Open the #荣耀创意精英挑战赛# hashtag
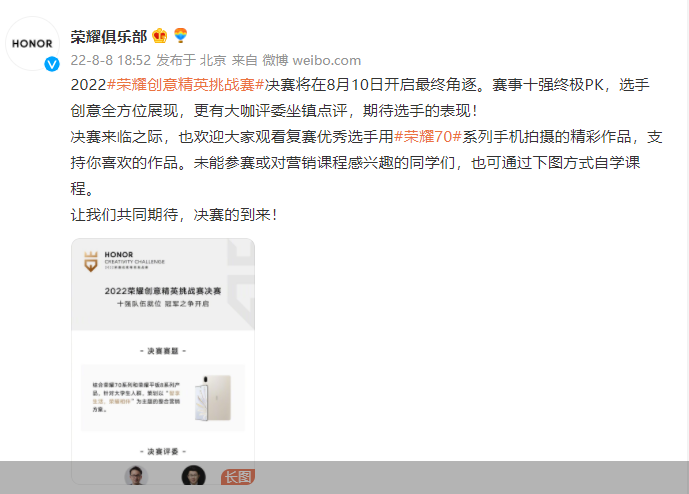 click(185, 84)
